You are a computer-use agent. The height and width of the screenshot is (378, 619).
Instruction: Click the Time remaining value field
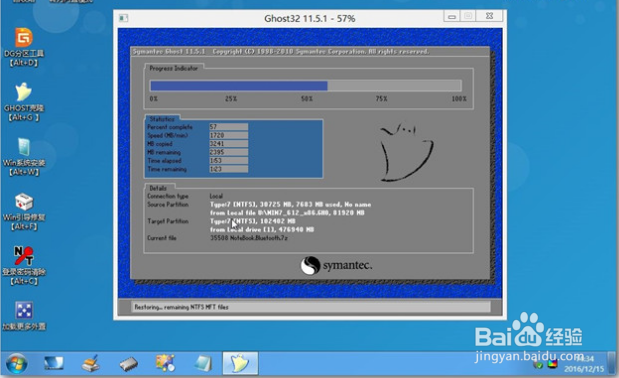[x=229, y=169]
